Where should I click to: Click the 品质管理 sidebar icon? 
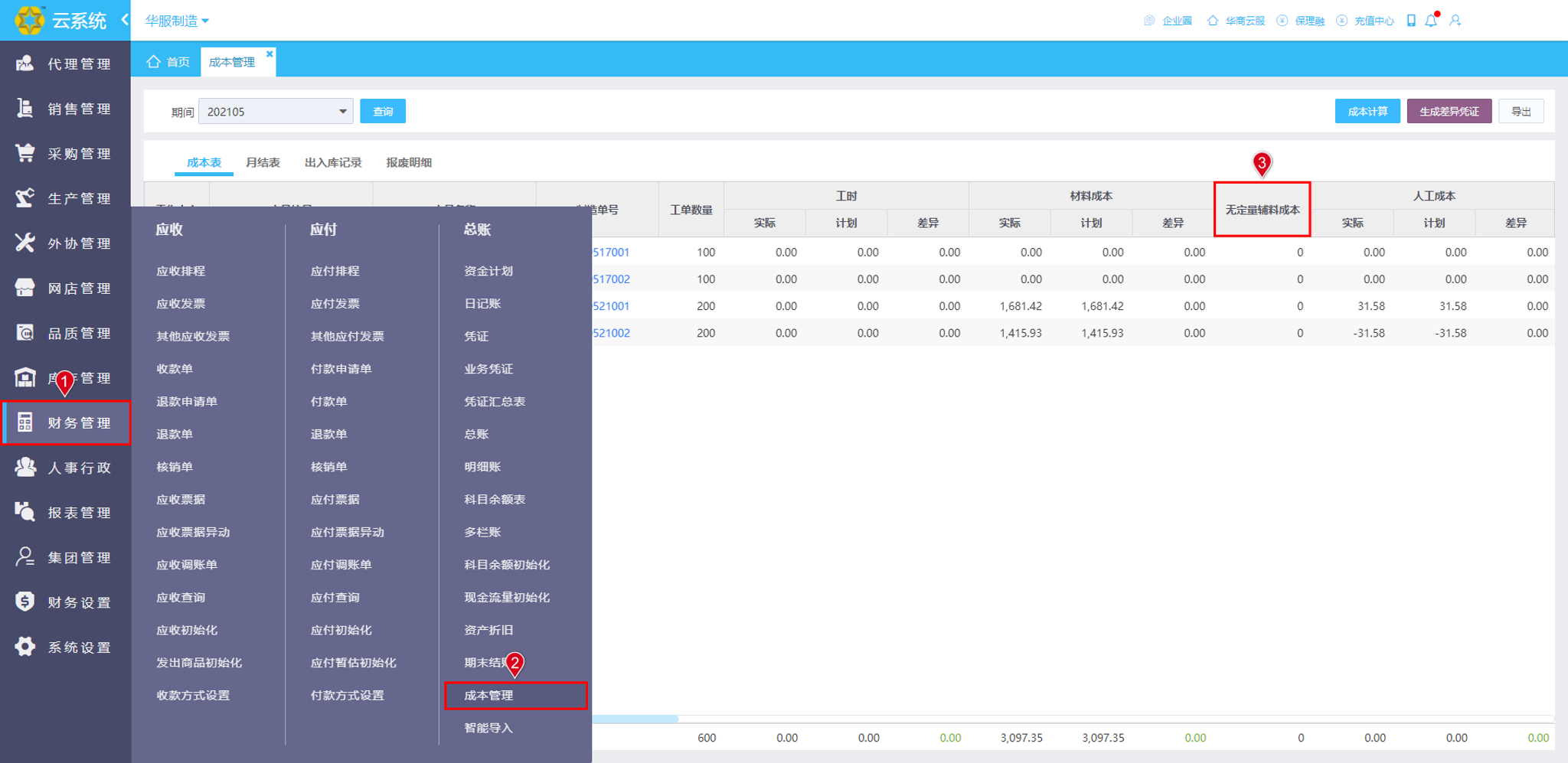coord(25,333)
